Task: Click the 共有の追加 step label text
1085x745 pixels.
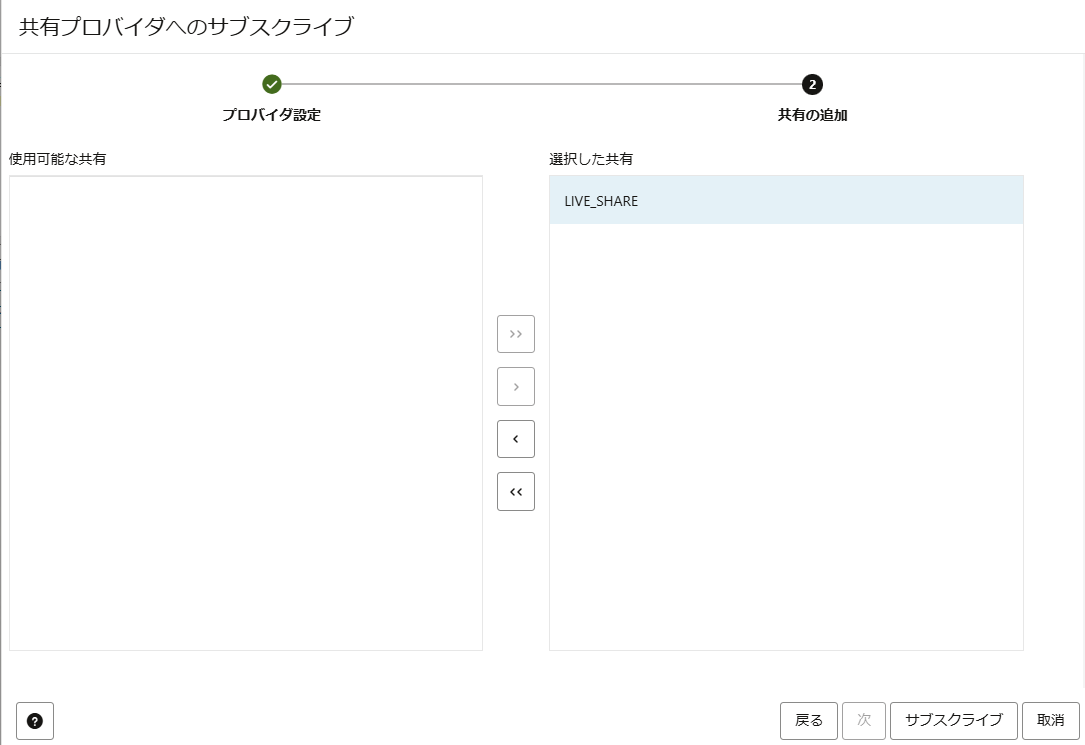Action: [812, 114]
